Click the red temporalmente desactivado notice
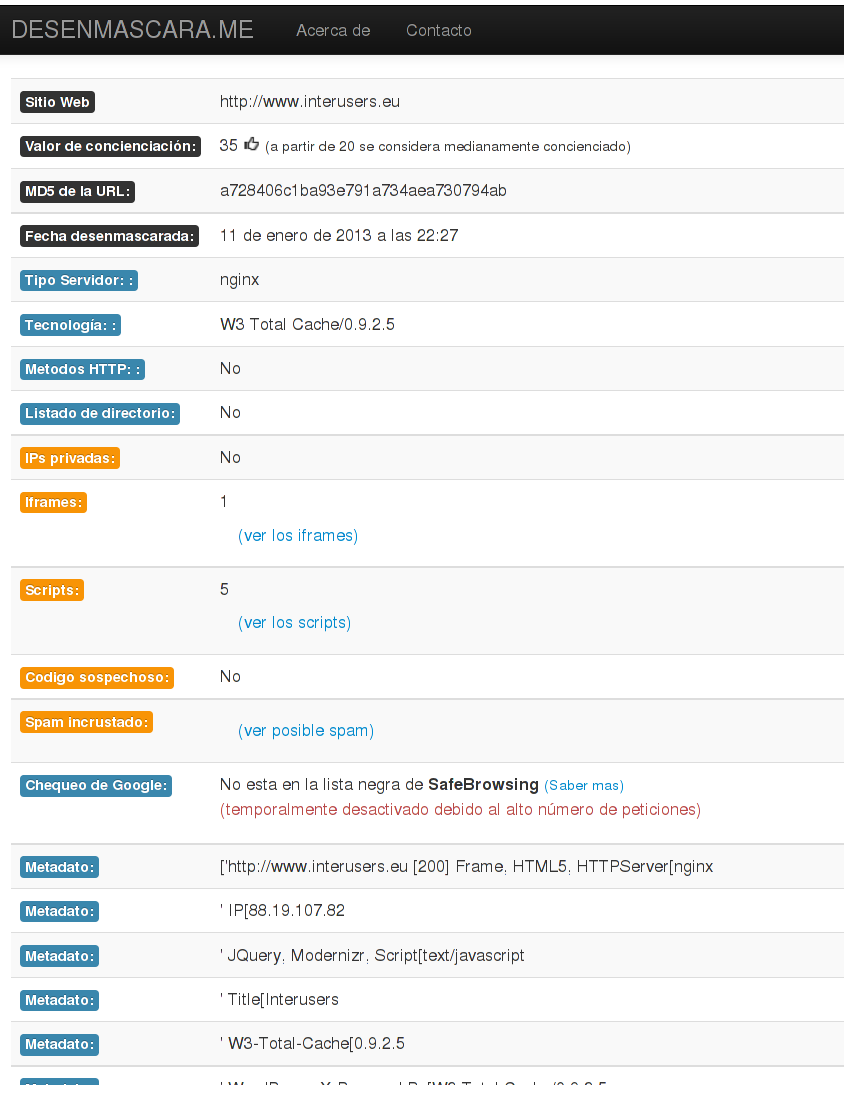Screen dimensions: 844x1094 pyautogui.click(x=460, y=810)
